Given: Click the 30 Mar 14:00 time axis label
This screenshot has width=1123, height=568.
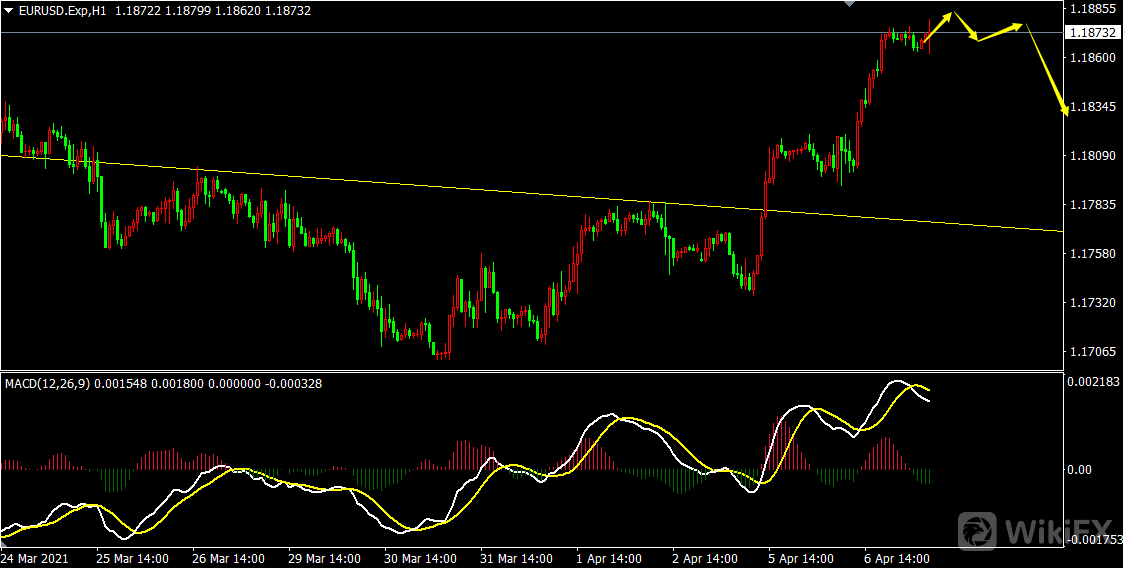Looking at the screenshot, I should click(x=421, y=559).
